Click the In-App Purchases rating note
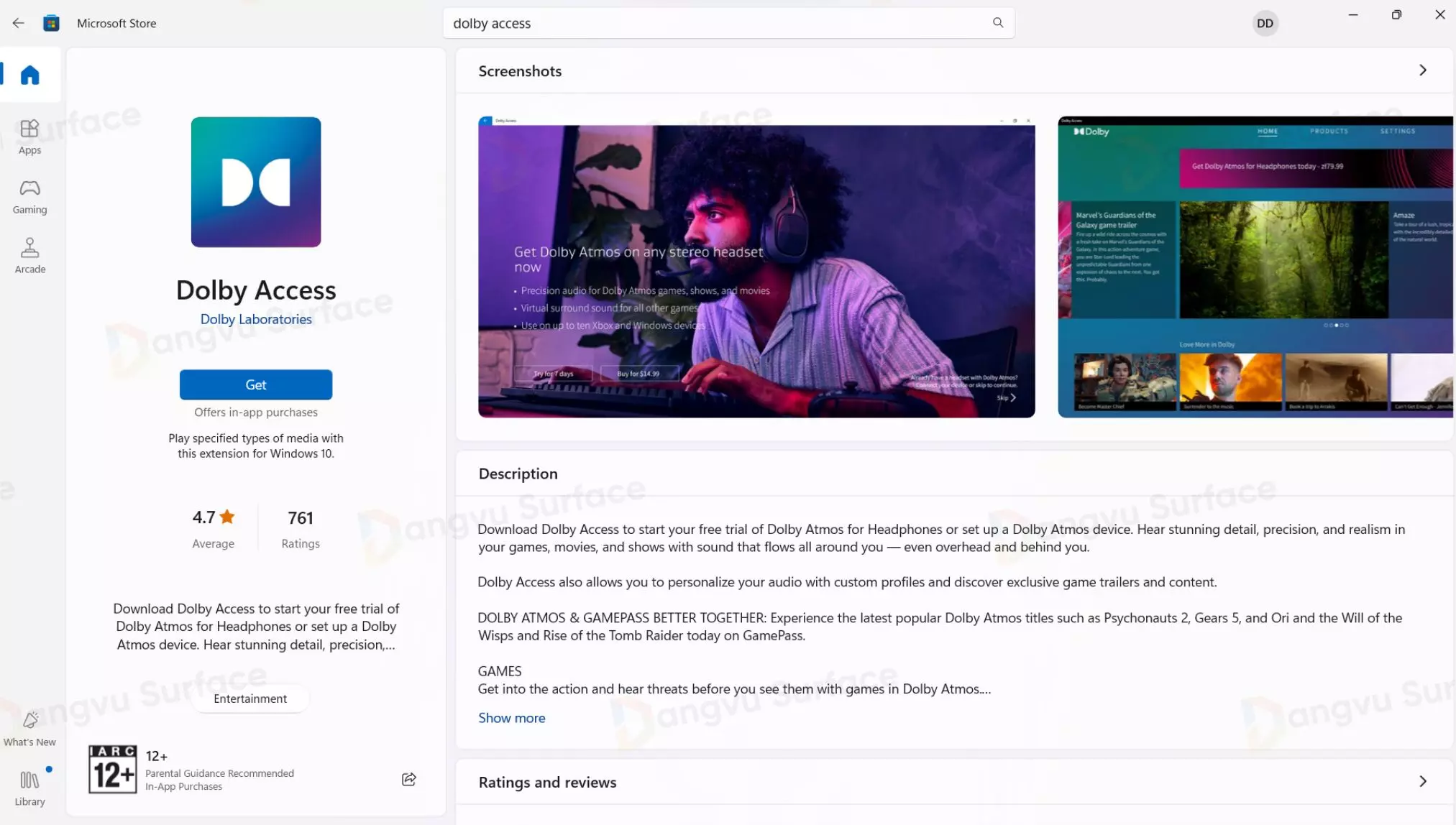 pos(183,786)
